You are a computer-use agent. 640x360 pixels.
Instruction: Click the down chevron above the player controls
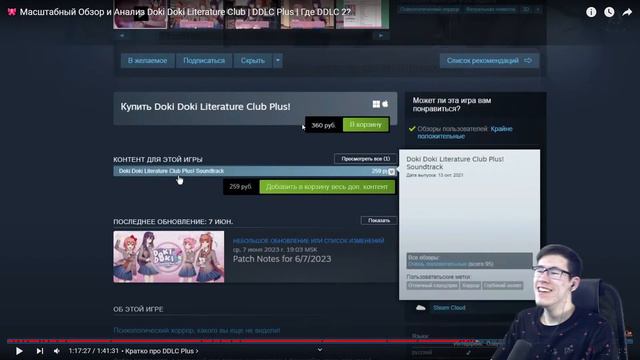(x=320, y=350)
